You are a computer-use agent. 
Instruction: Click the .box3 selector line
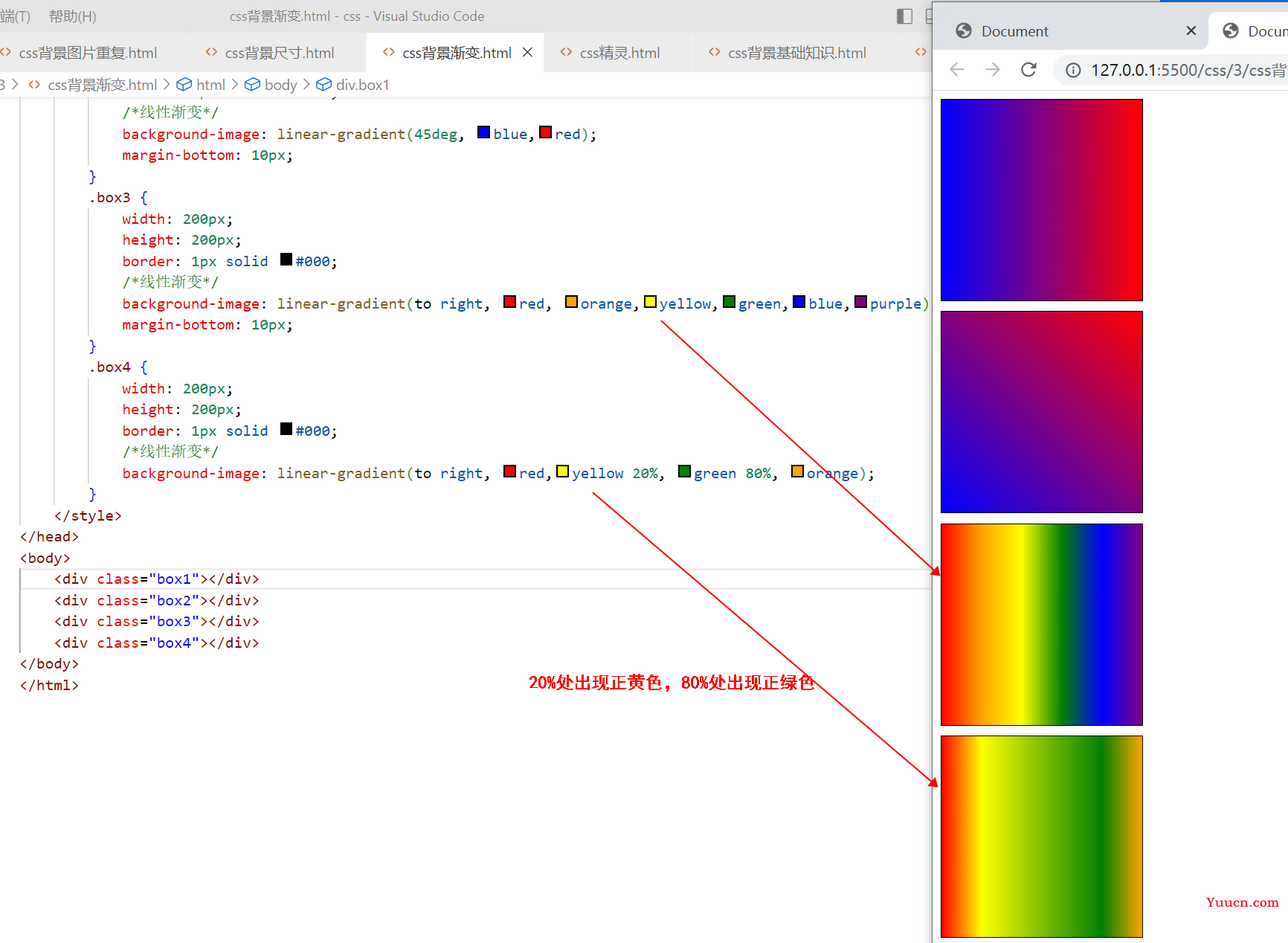(x=119, y=198)
